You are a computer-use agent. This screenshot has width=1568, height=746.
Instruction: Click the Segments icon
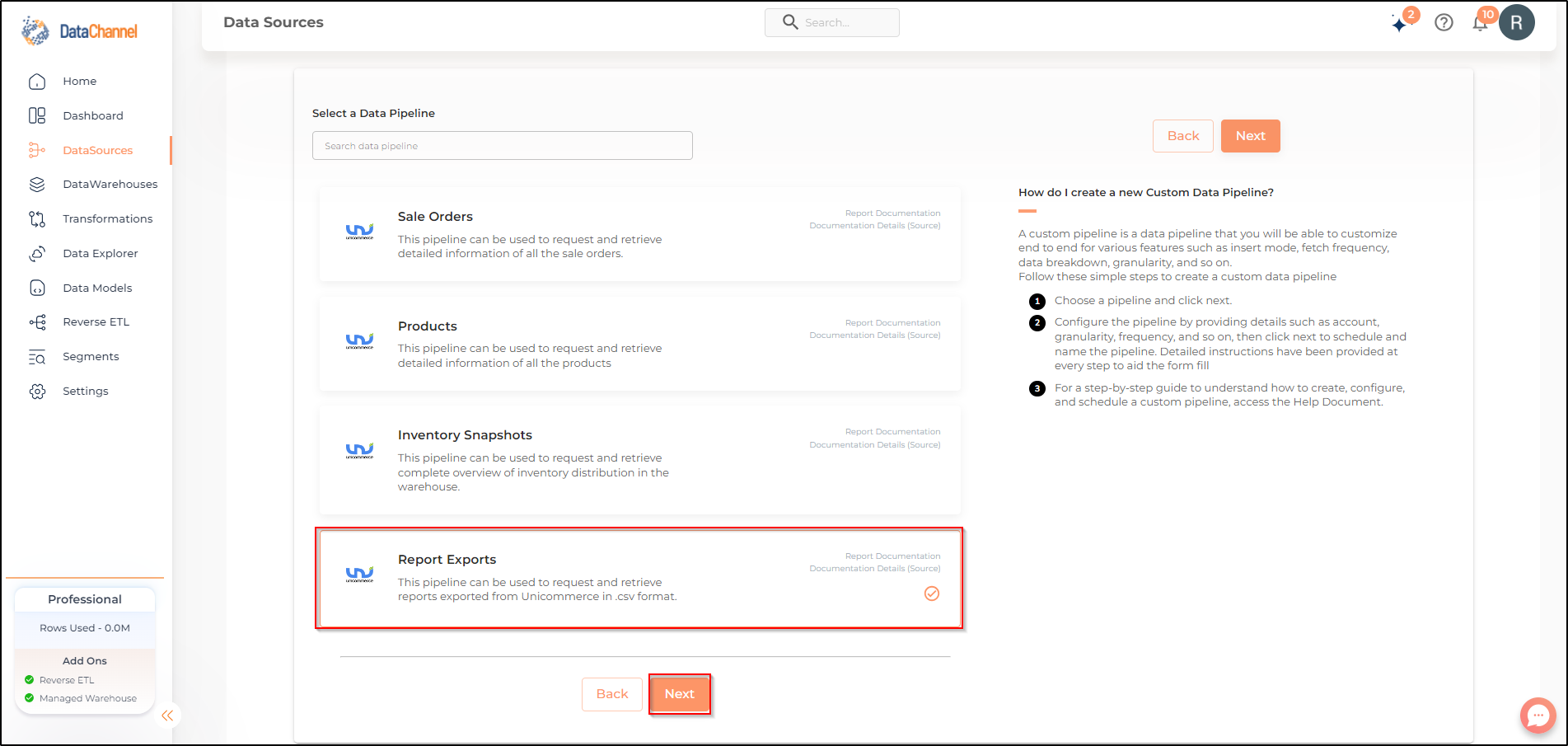click(x=37, y=357)
